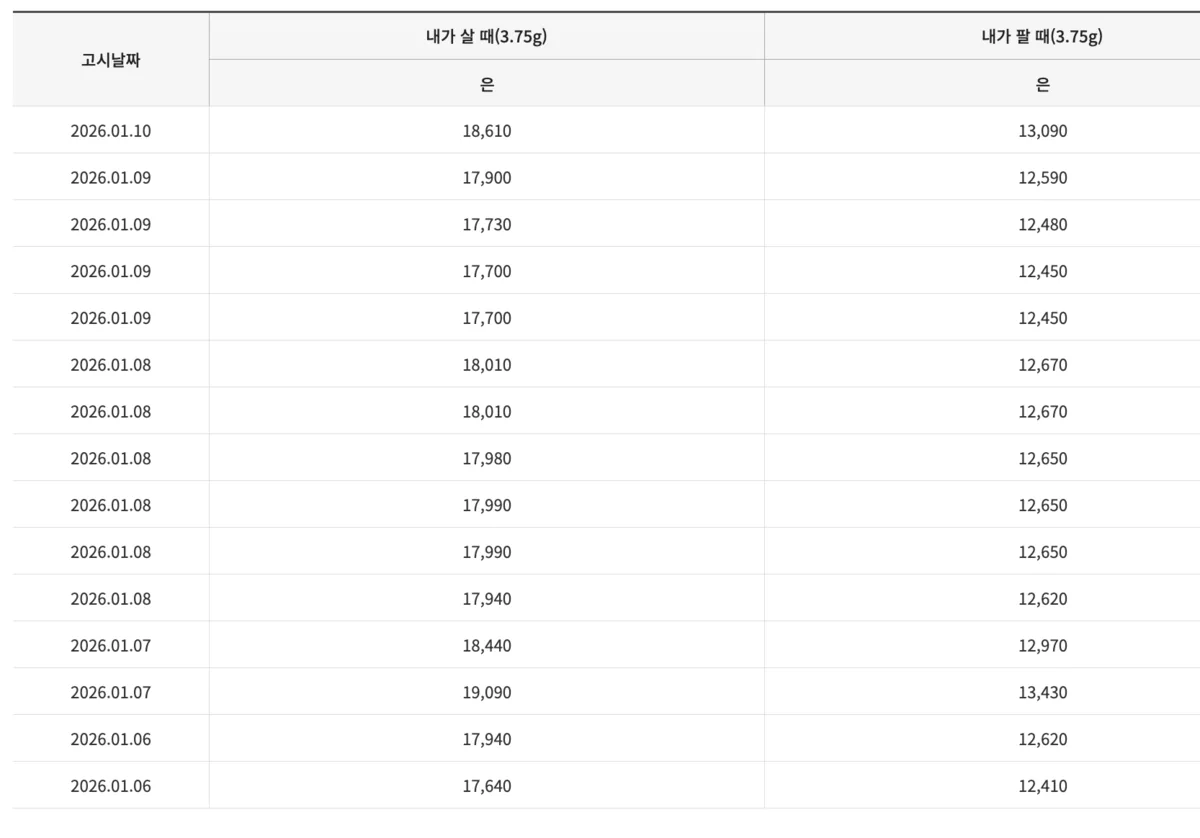Click the 내가 팔 때(3.75g) header
This screenshot has height=838, width=1200.
[1042, 37]
